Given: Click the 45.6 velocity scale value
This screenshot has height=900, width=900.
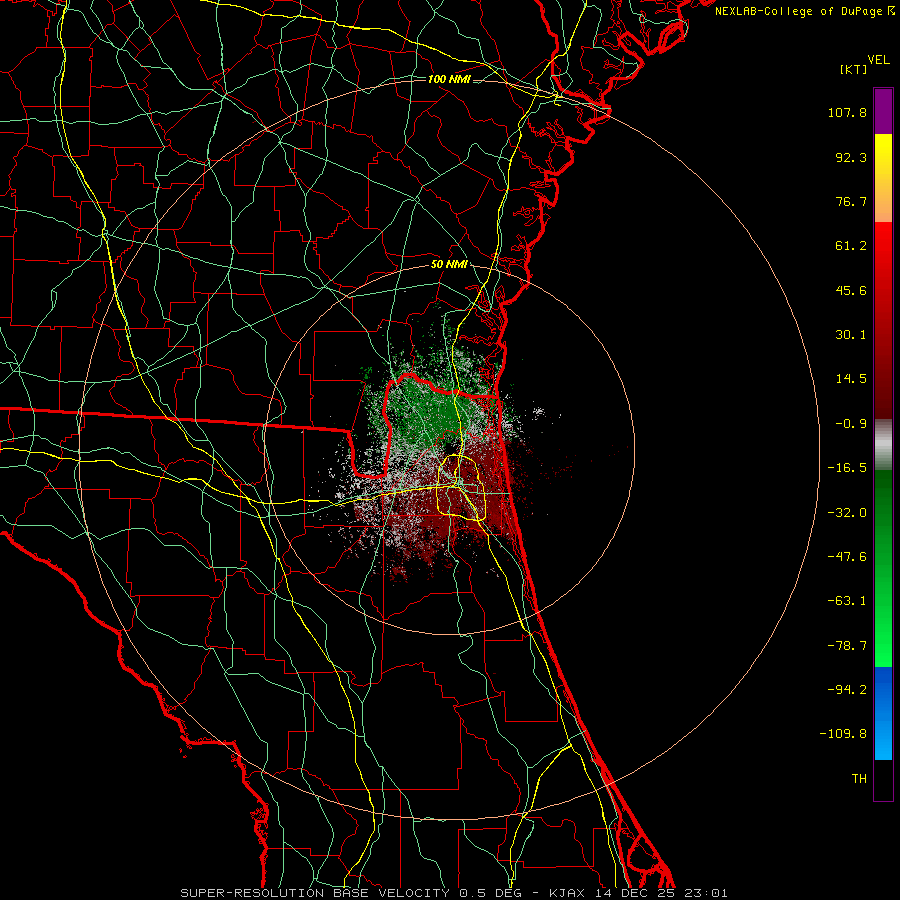Looking at the screenshot, I should (x=851, y=290).
